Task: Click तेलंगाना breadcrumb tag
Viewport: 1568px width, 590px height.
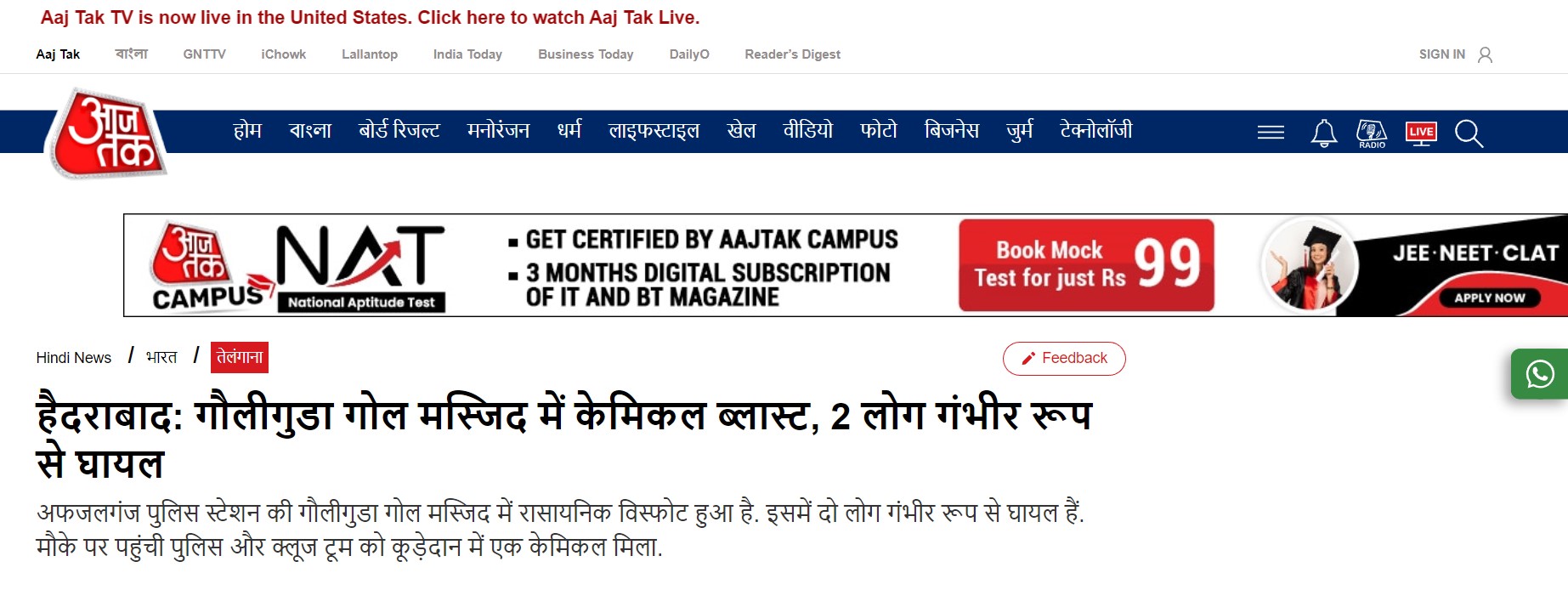Action: pos(240,357)
